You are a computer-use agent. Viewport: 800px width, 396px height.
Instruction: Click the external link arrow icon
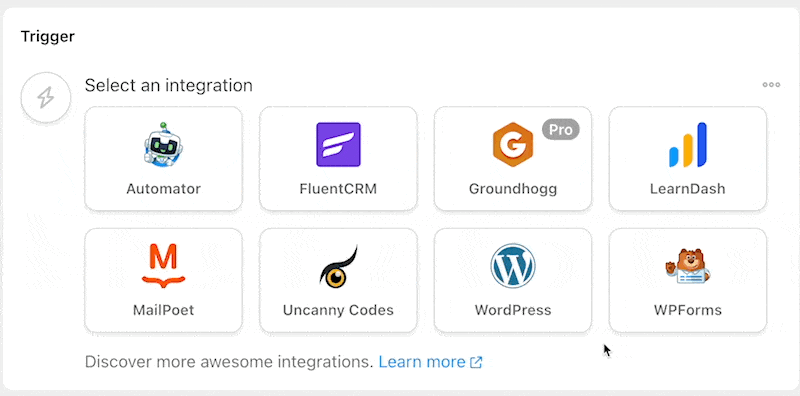coord(476,362)
